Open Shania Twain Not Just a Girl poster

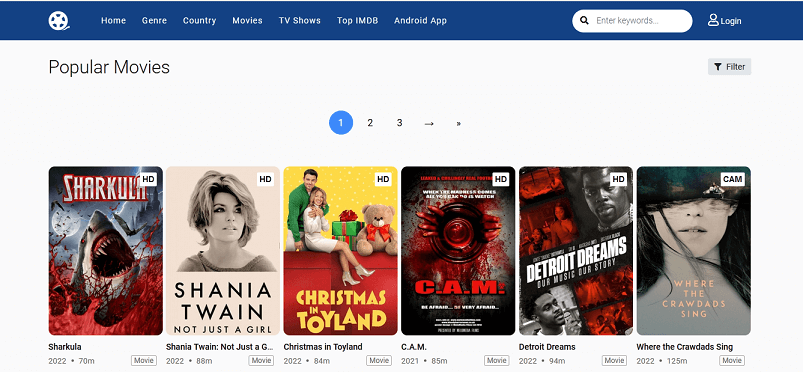click(223, 251)
